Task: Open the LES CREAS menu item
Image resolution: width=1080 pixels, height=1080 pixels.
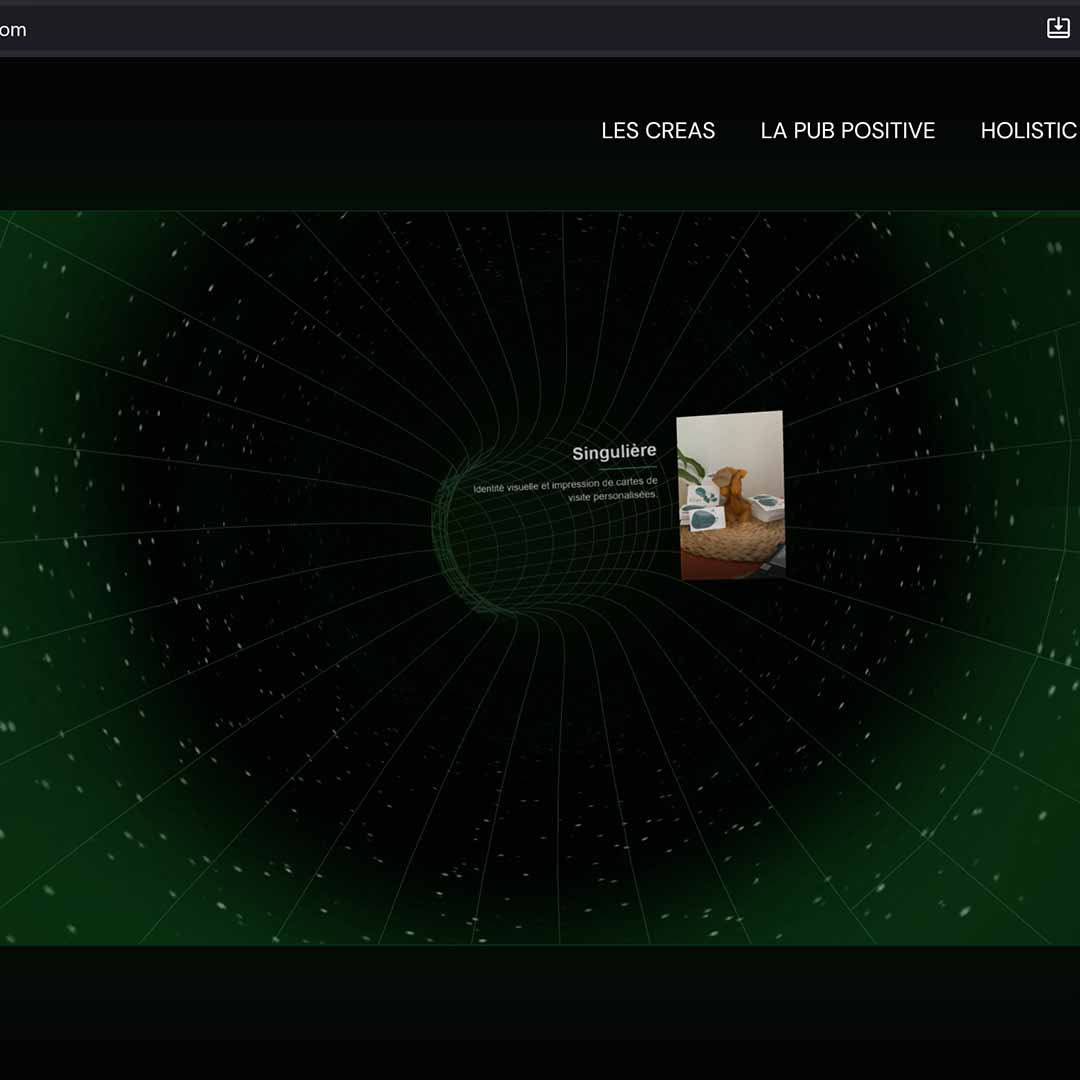Action: coord(657,131)
